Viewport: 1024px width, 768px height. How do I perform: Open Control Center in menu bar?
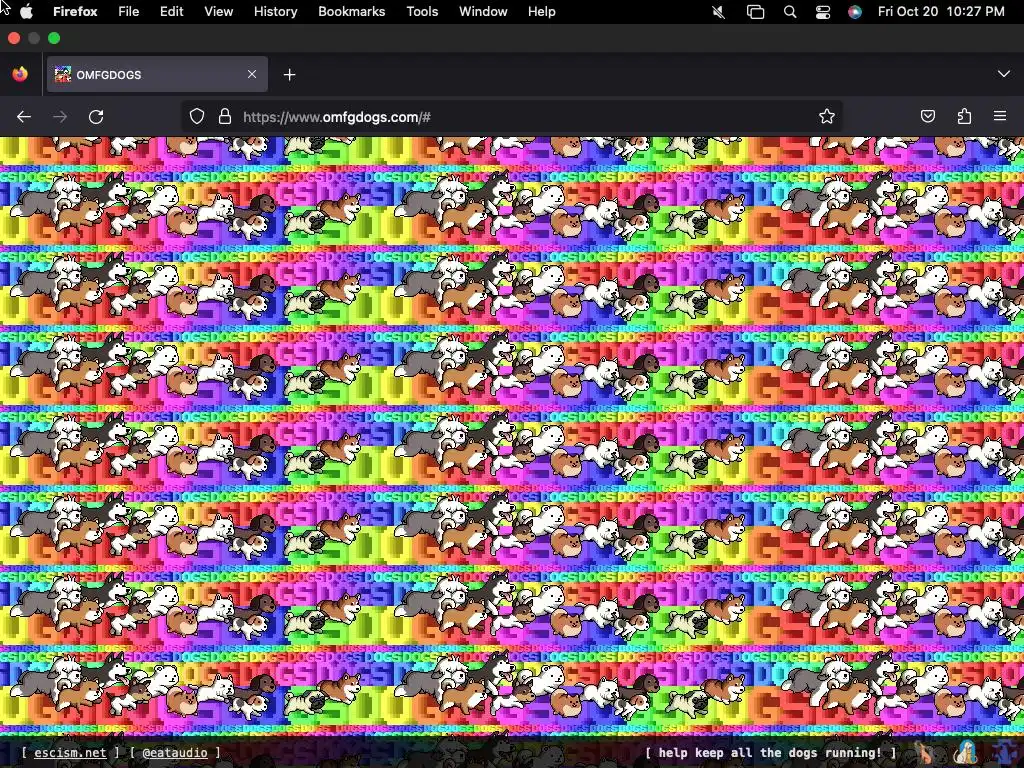point(823,12)
